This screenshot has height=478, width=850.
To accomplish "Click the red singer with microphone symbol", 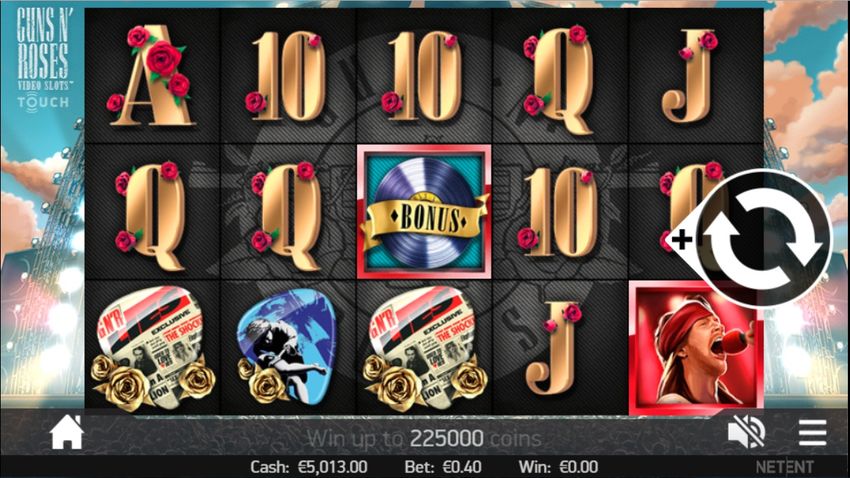I will pos(696,349).
